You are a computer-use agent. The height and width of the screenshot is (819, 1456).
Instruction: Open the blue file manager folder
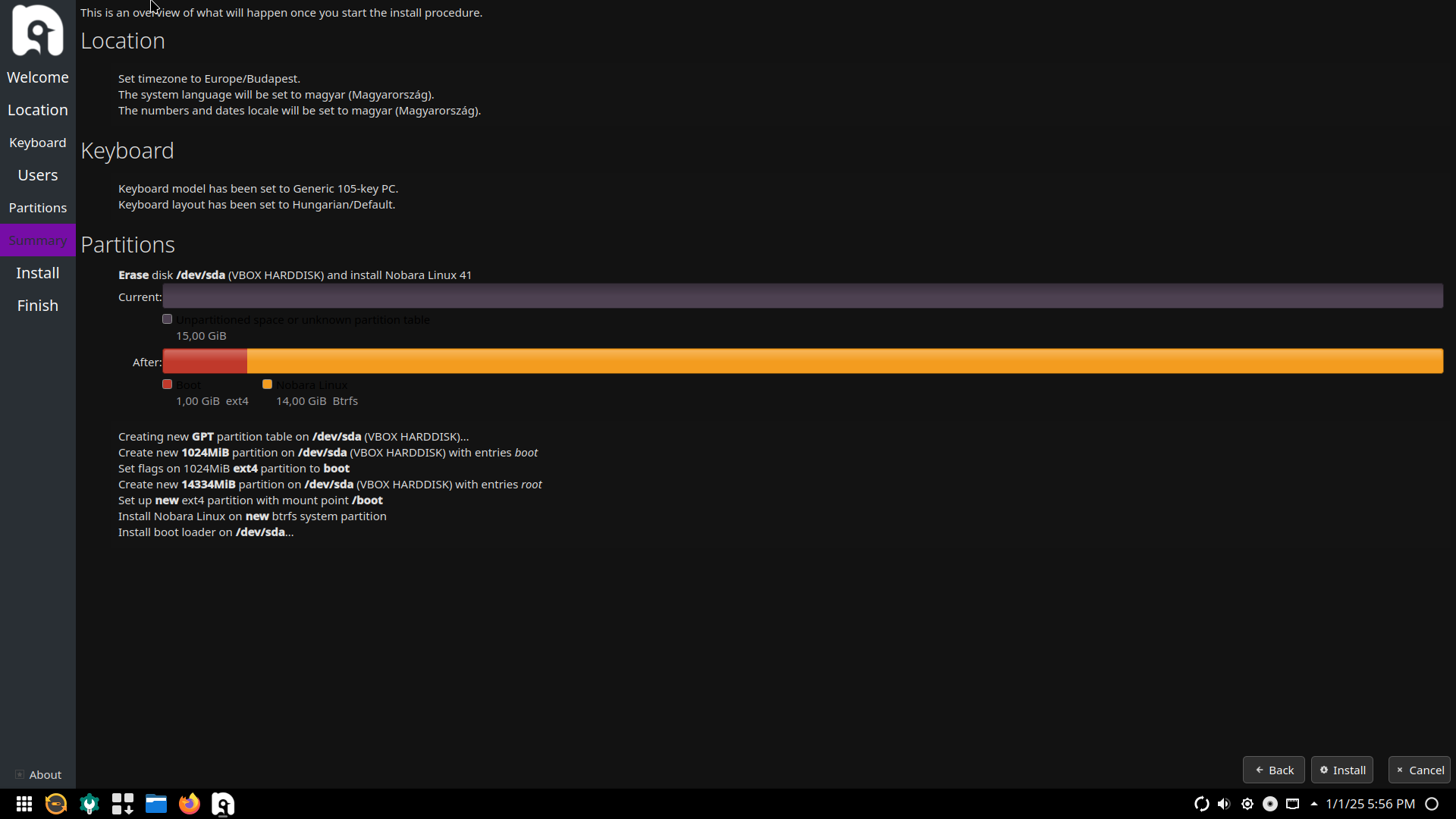click(156, 804)
